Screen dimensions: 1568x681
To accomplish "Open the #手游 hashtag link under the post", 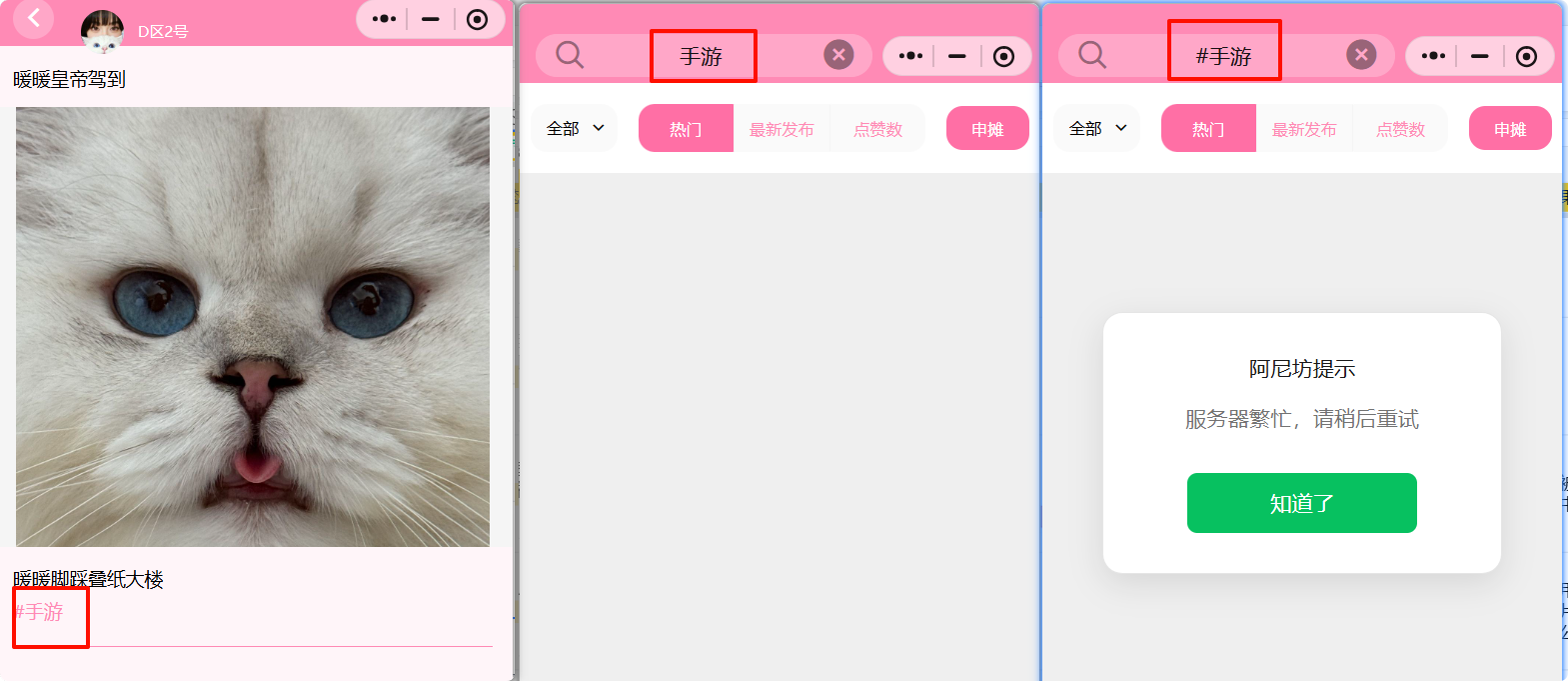I will [x=40, y=612].
